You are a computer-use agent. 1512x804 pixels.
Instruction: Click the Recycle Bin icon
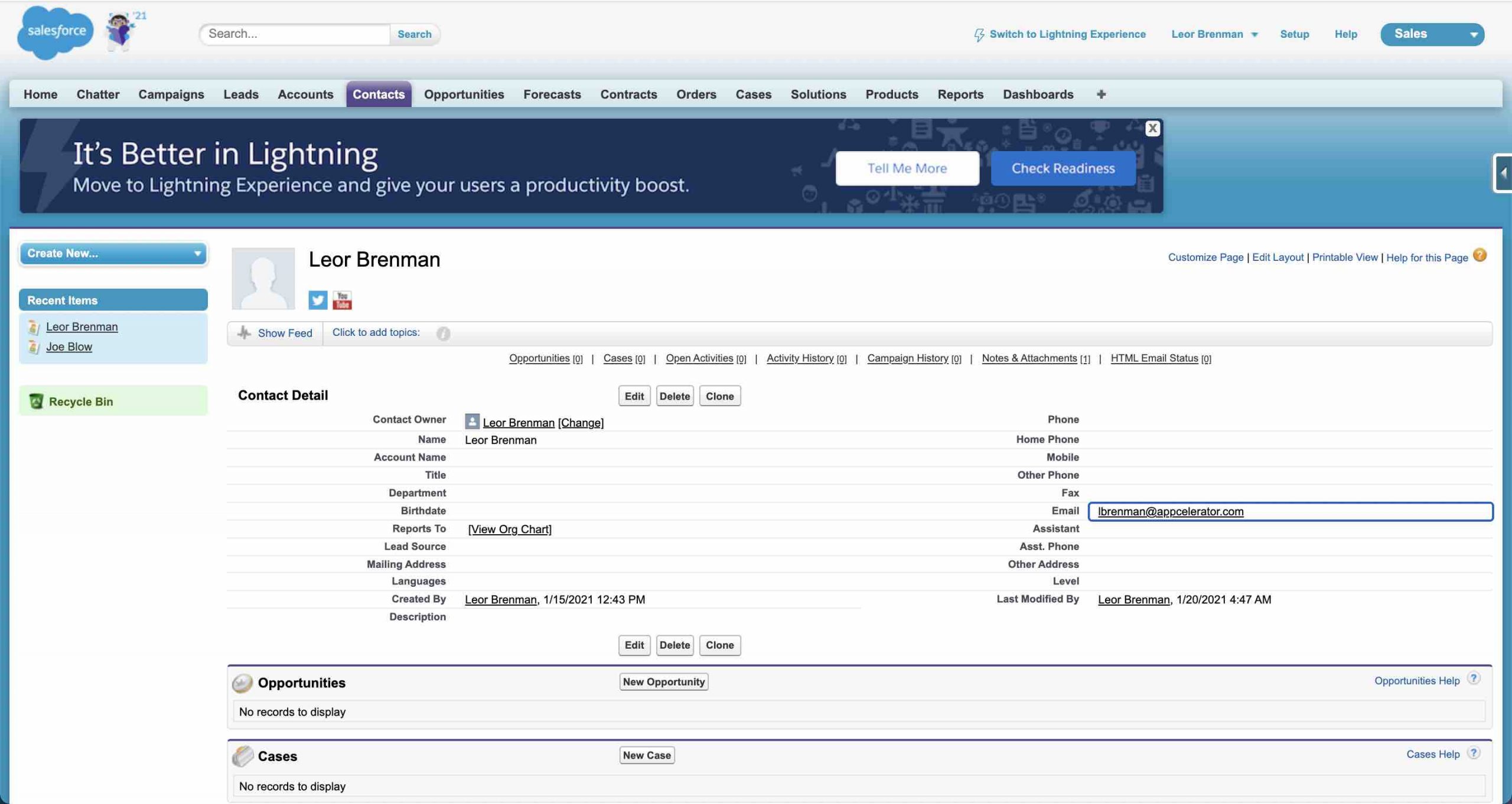coord(36,401)
